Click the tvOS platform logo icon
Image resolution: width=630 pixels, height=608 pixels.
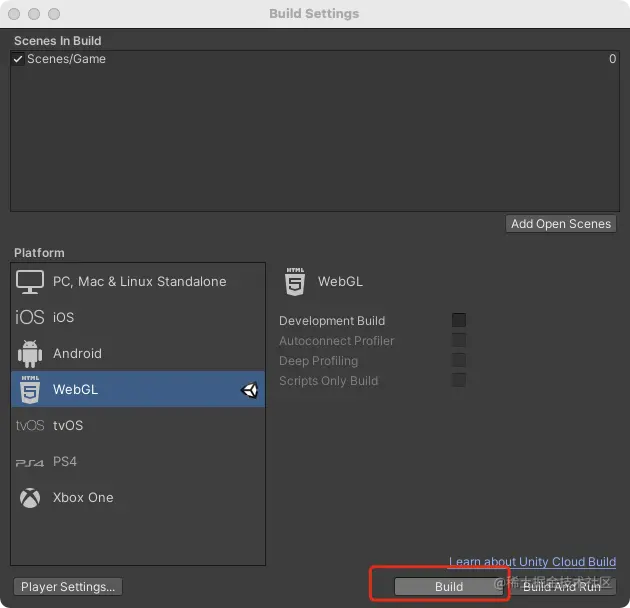[29, 425]
